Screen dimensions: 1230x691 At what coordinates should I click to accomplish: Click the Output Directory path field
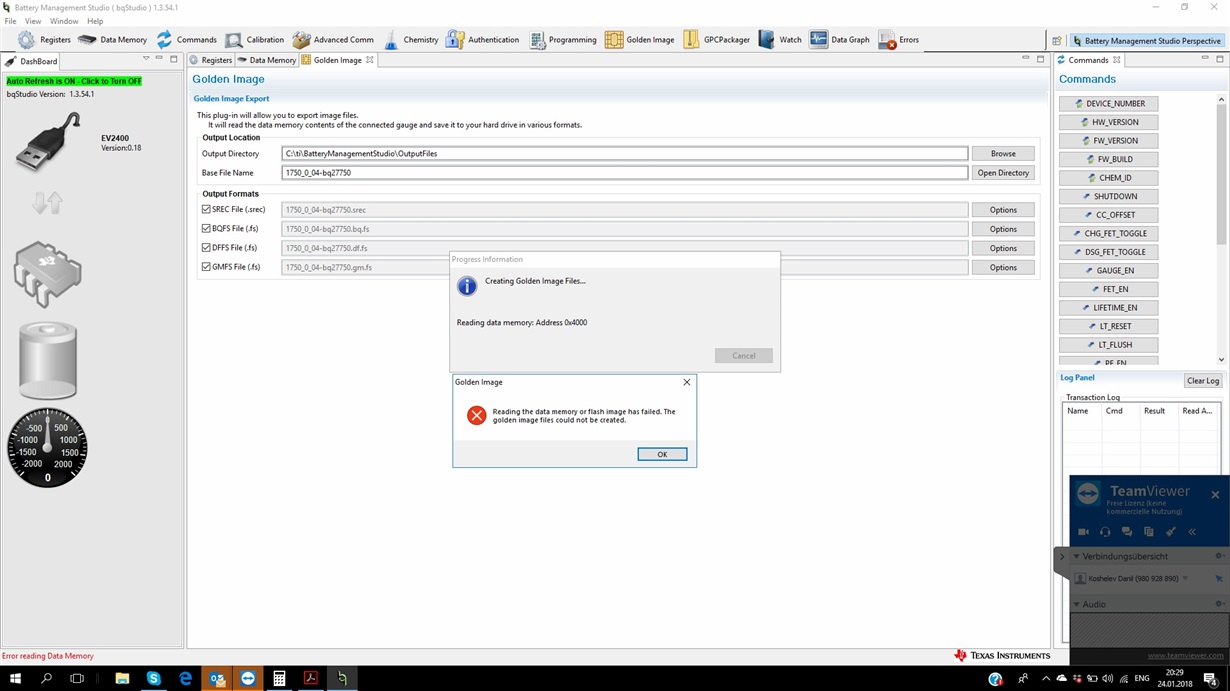click(x=625, y=154)
